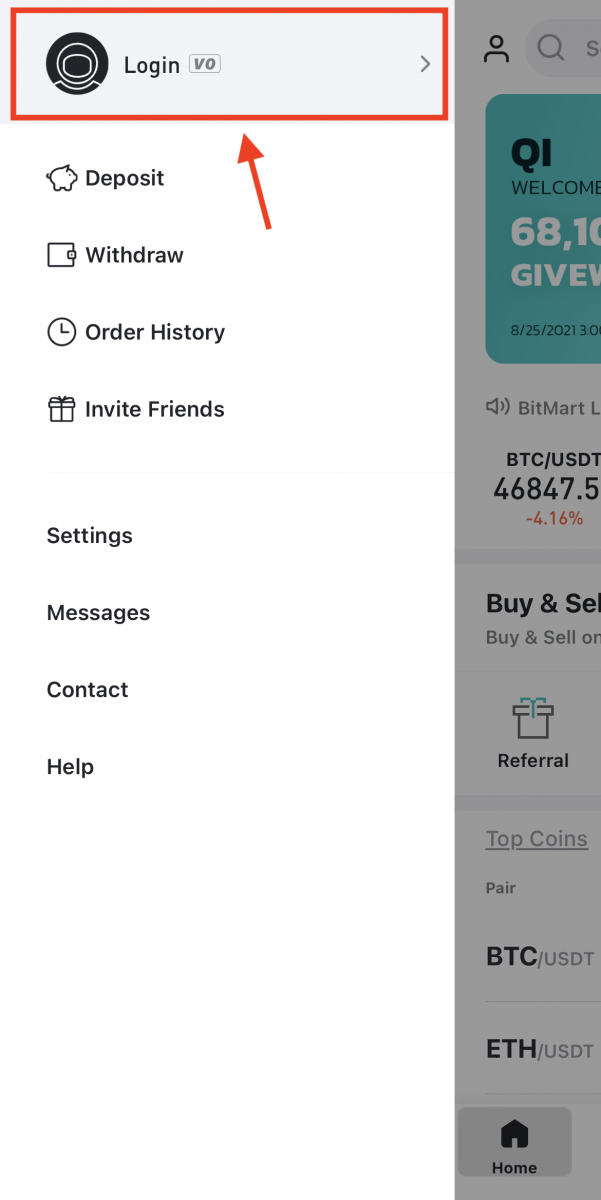
Task: Open the QI welcome giveaway banner
Action: [x=545, y=230]
